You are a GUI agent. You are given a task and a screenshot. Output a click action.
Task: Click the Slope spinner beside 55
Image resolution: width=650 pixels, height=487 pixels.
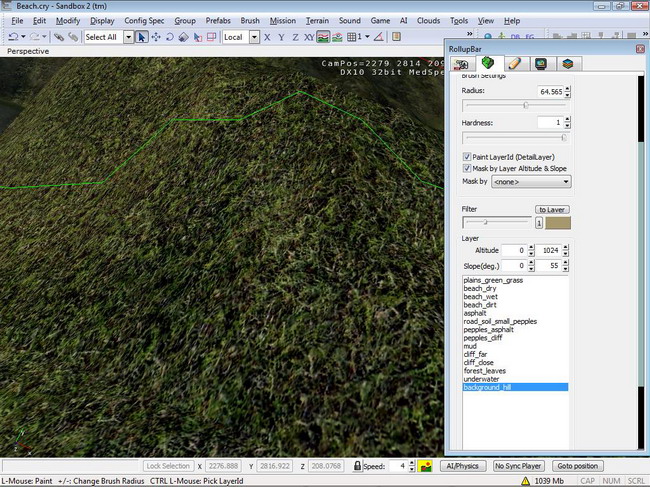[565, 266]
